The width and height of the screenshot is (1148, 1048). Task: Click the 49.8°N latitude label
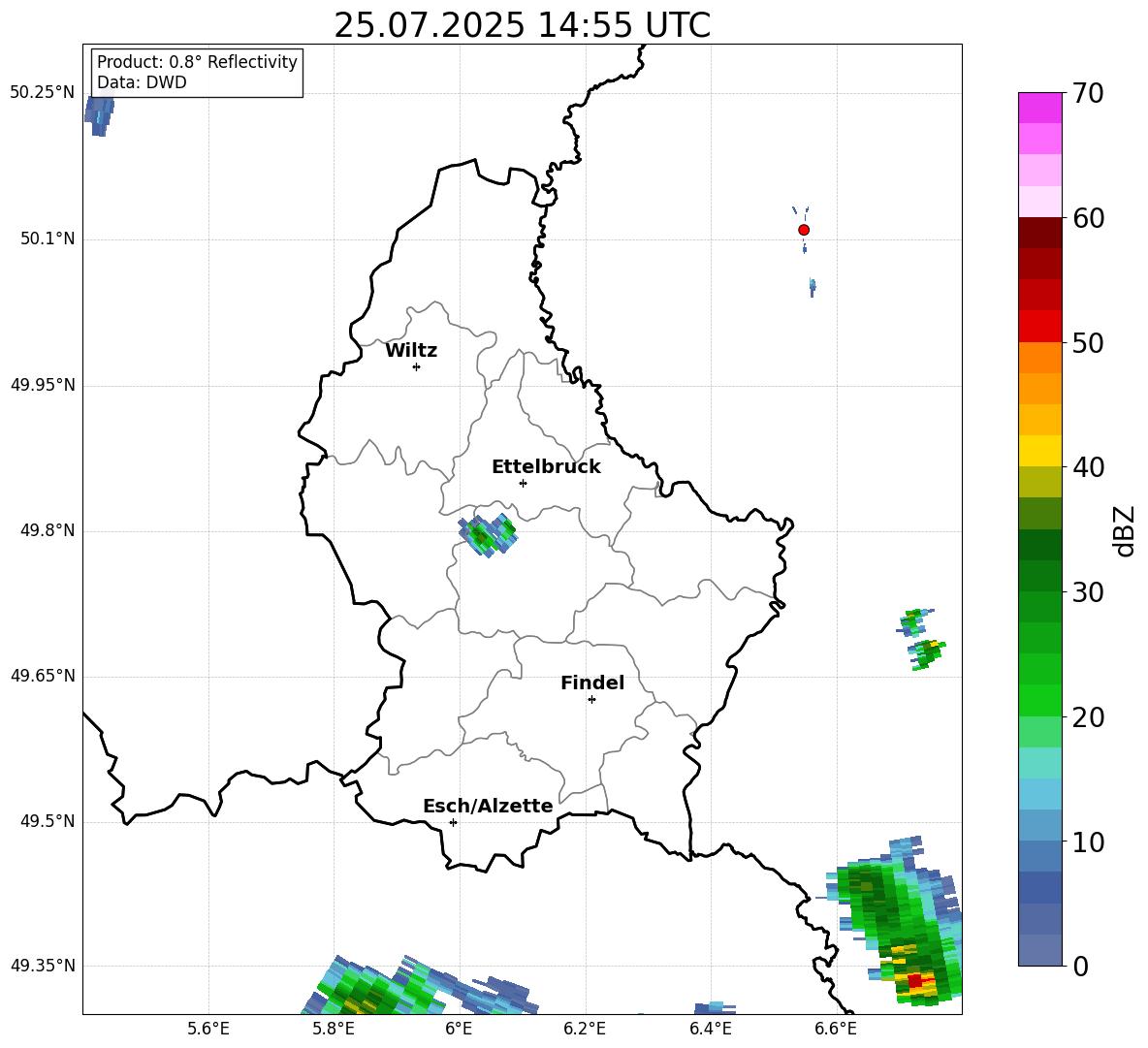click(48, 530)
